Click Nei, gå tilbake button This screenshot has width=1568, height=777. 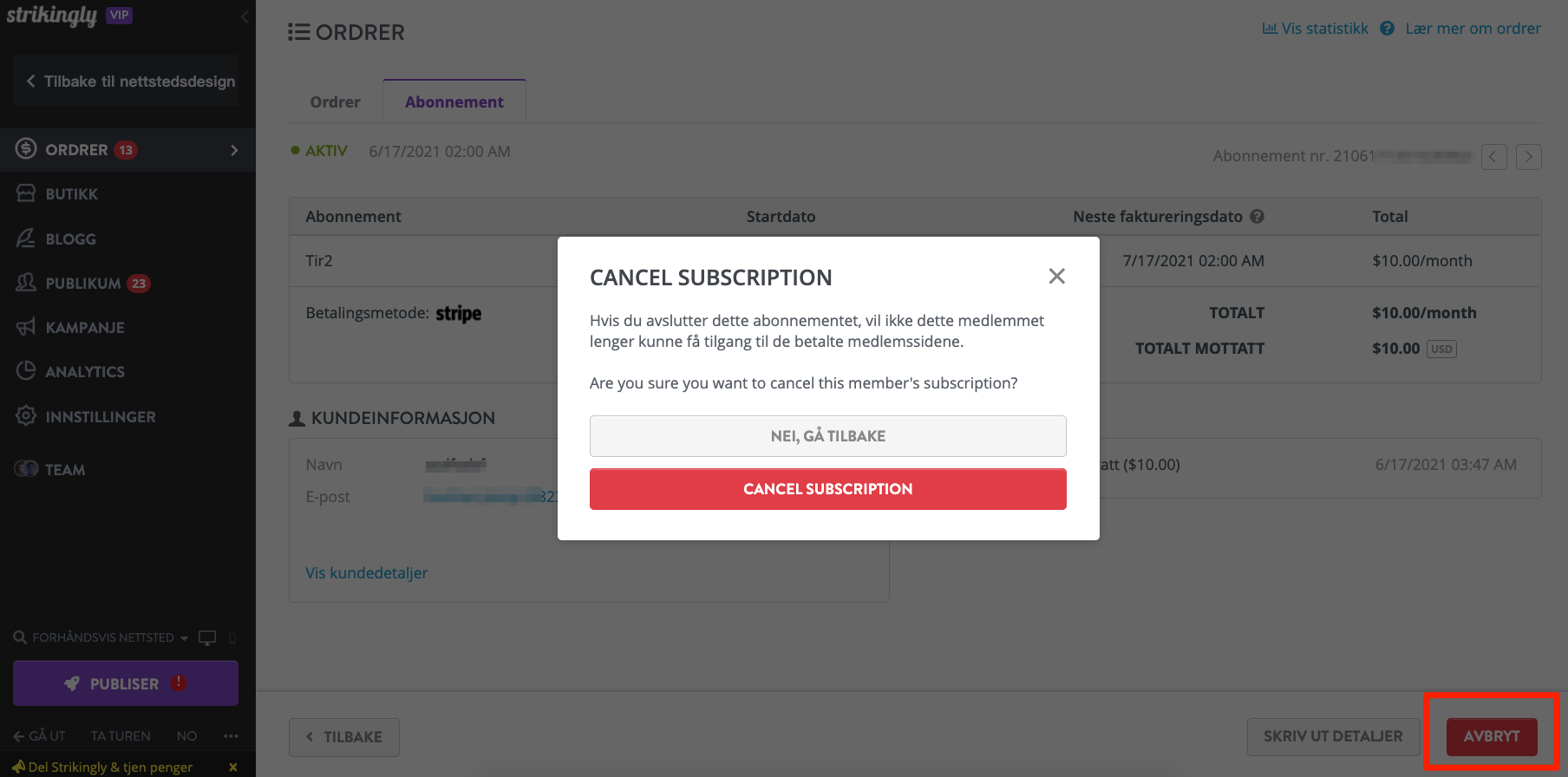(828, 436)
